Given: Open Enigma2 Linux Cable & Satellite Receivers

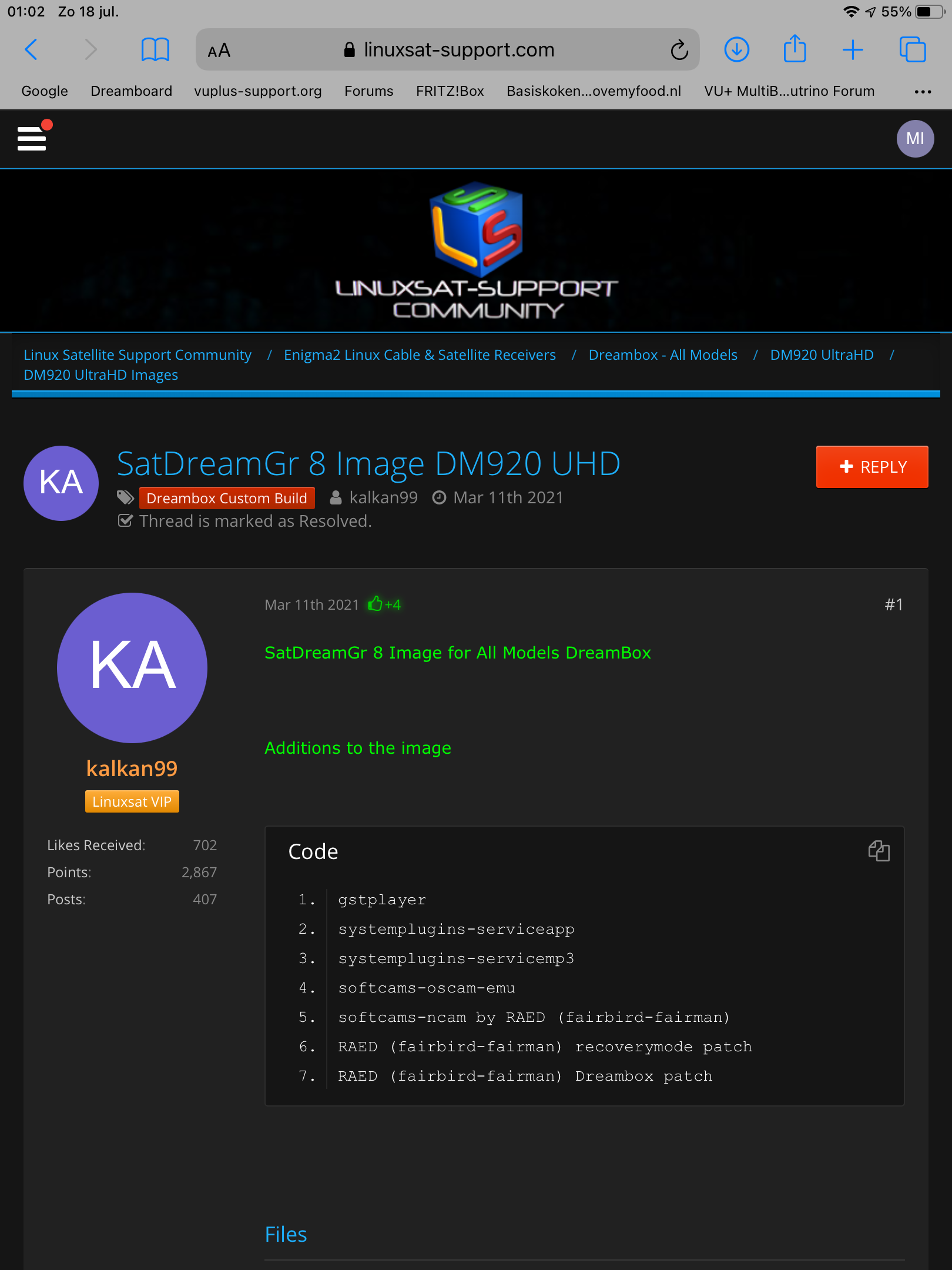Looking at the screenshot, I should (x=420, y=355).
